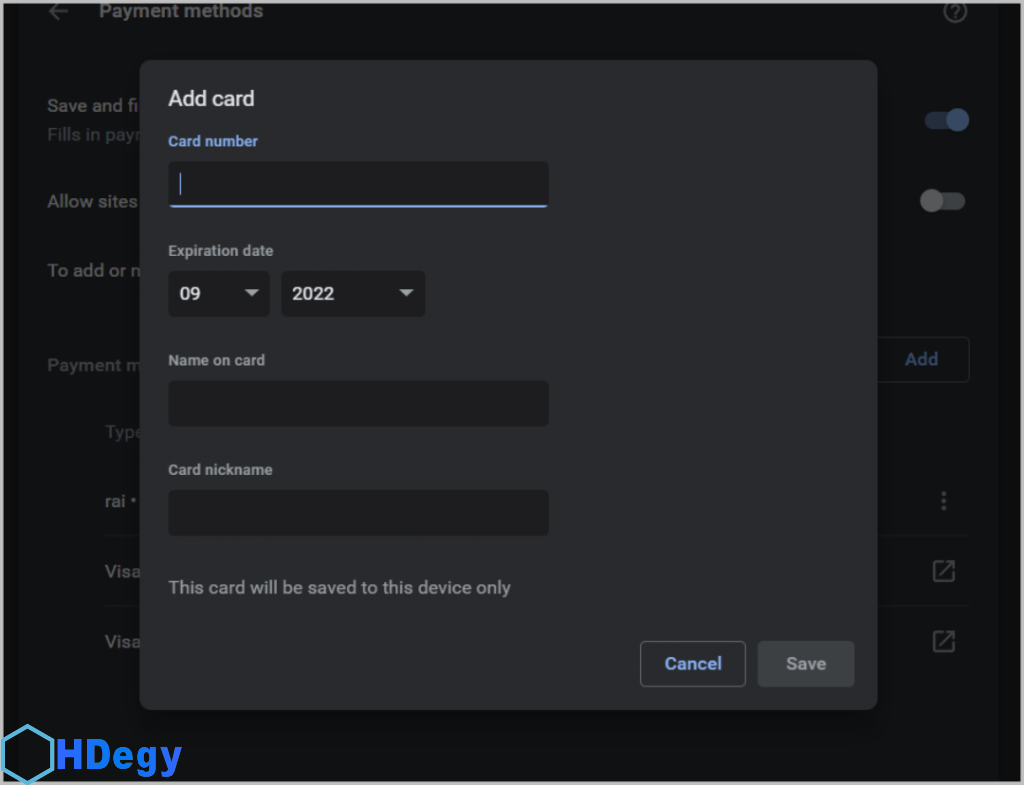Open the first Visa card's external link icon
The height and width of the screenshot is (785, 1024).
[943, 571]
